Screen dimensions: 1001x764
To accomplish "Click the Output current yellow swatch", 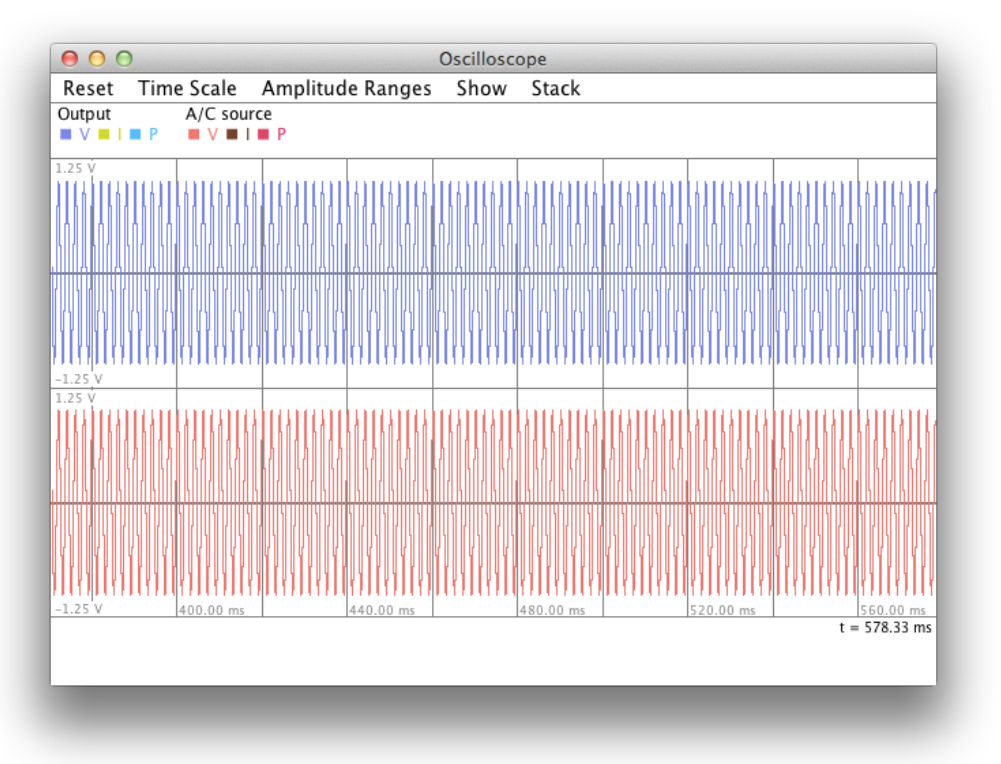I will pos(103,134).
